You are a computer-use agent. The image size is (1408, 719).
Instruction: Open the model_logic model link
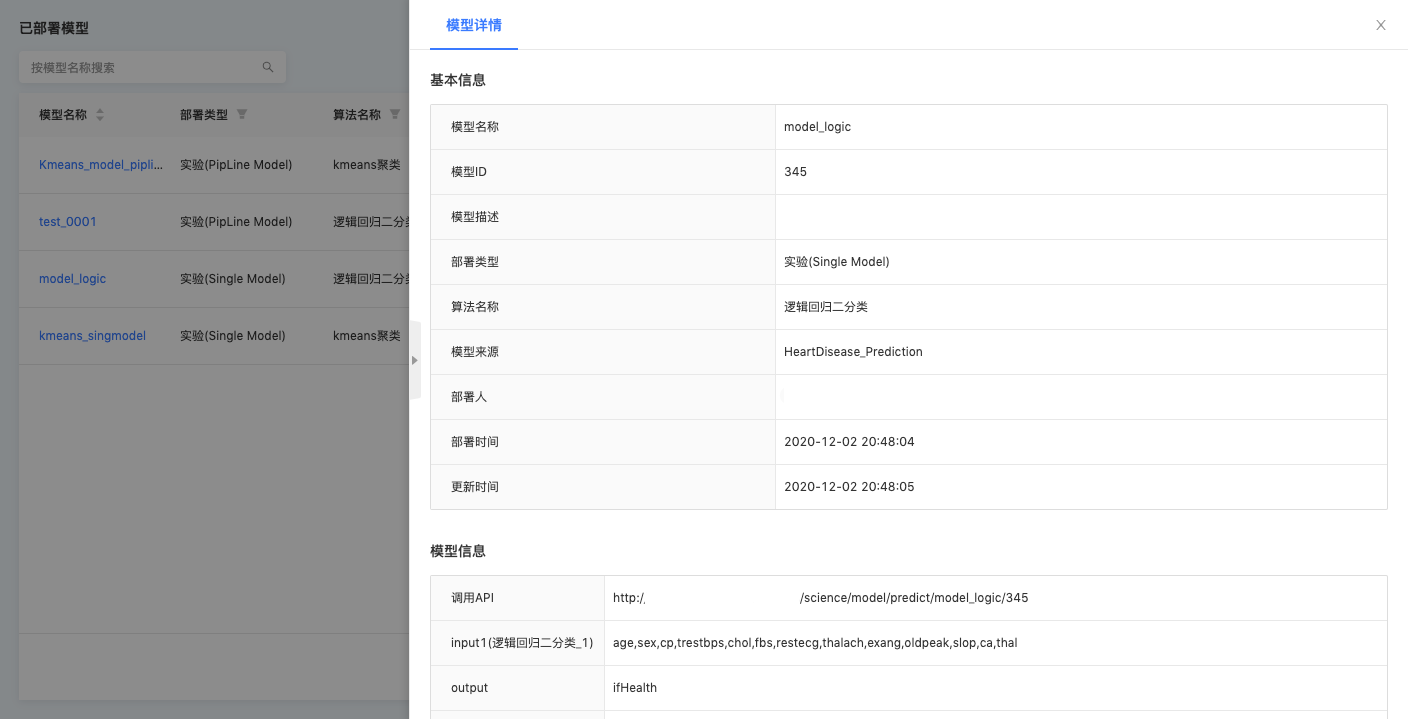72,278
